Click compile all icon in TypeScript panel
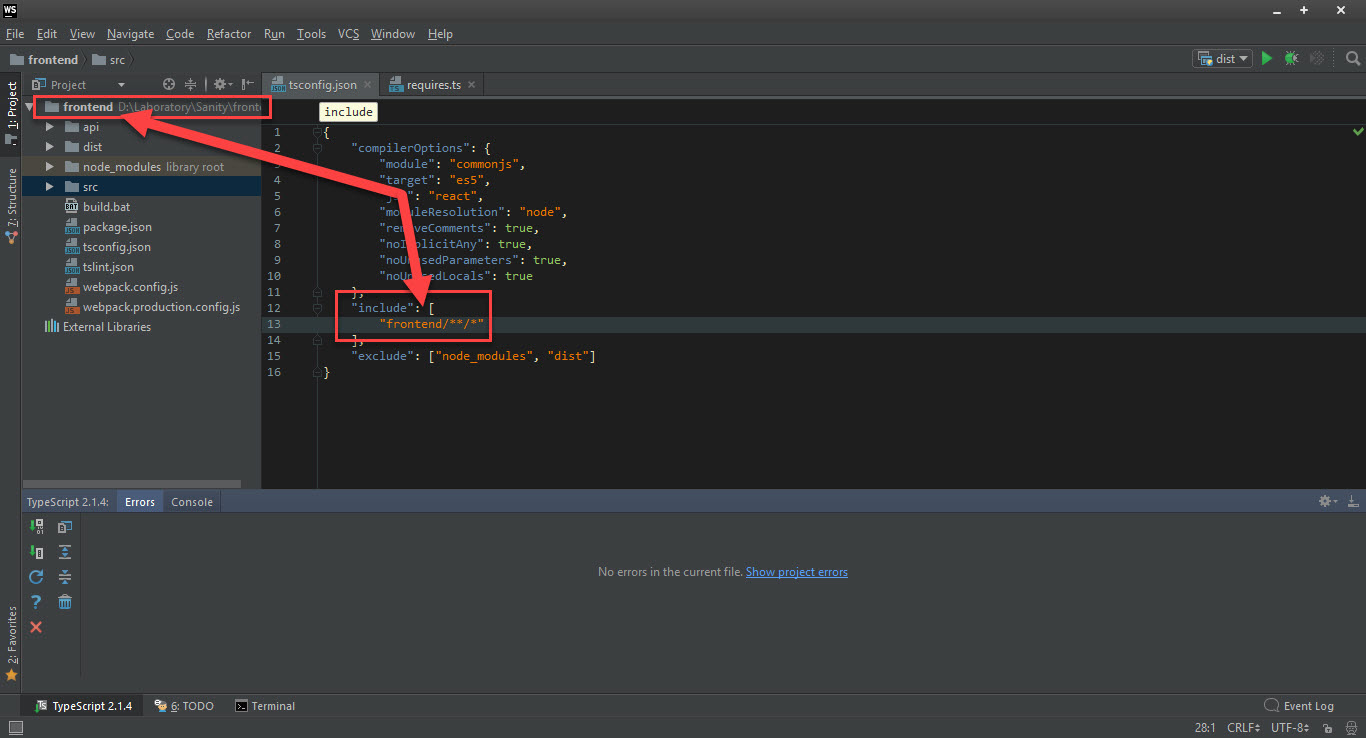This screenshot has width=1366, height=738. point(36,527)
